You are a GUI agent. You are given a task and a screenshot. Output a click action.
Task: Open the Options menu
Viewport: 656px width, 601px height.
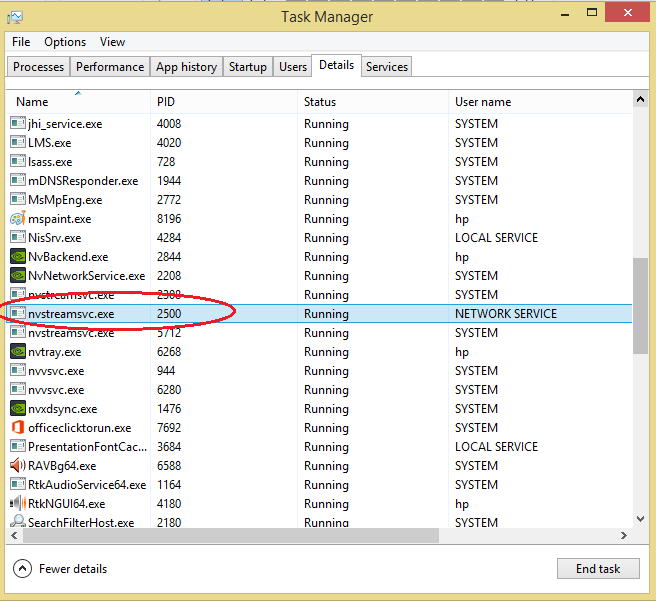pyautogui.click(x=65, y=42)
